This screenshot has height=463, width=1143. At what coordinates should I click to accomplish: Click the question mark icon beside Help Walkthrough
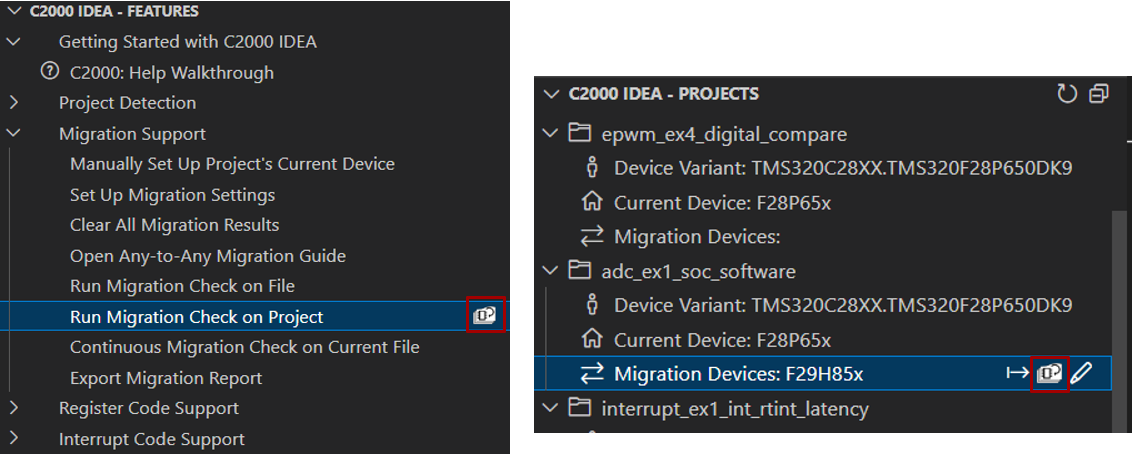48,72
